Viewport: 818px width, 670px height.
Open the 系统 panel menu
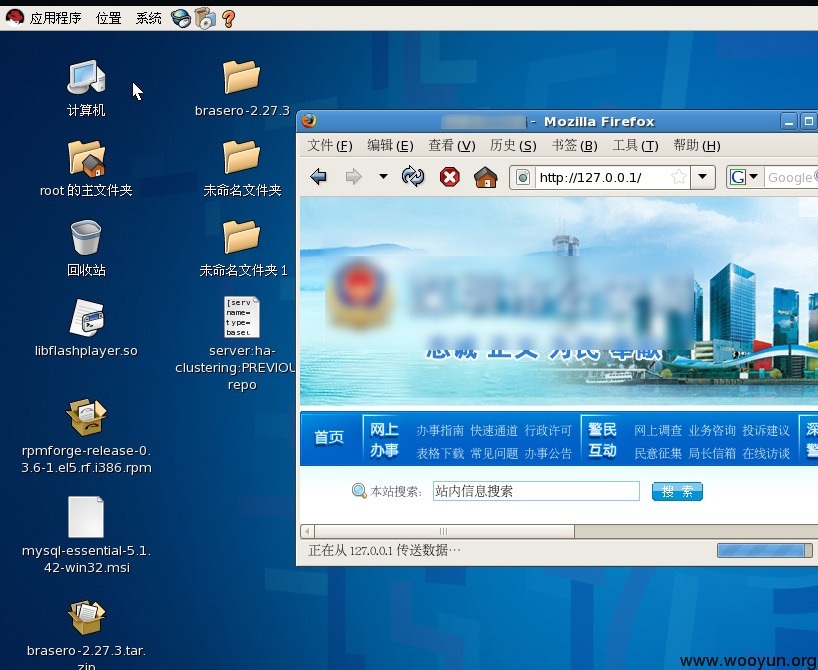coord(149,18)
